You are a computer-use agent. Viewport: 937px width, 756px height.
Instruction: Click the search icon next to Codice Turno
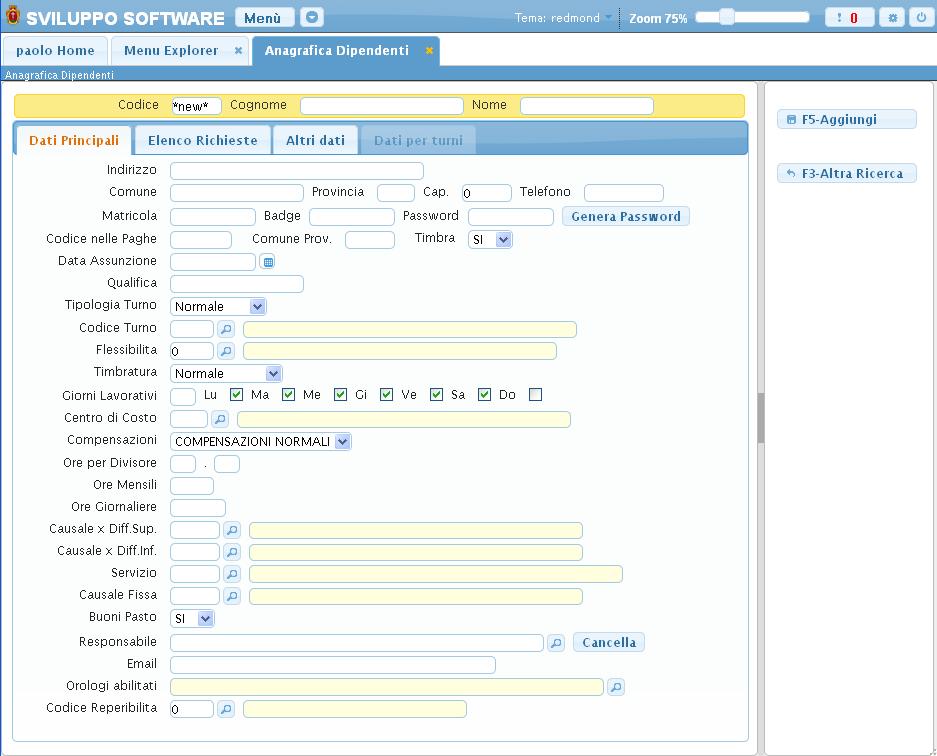point(227,329)
